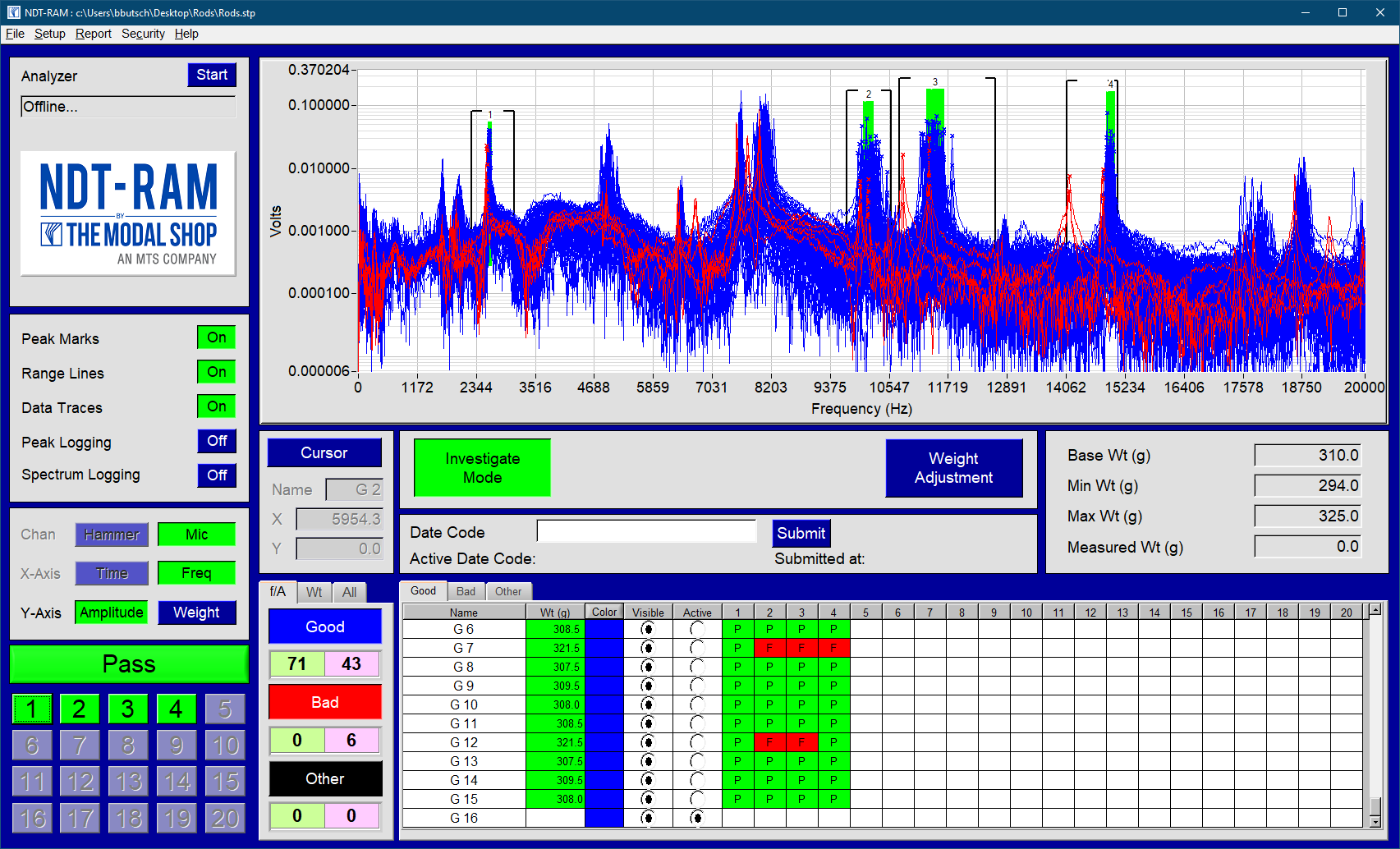Screen dimensions: 1400x849
Task: Set Y-Axis to Weight
Action: tap(197, 613)
